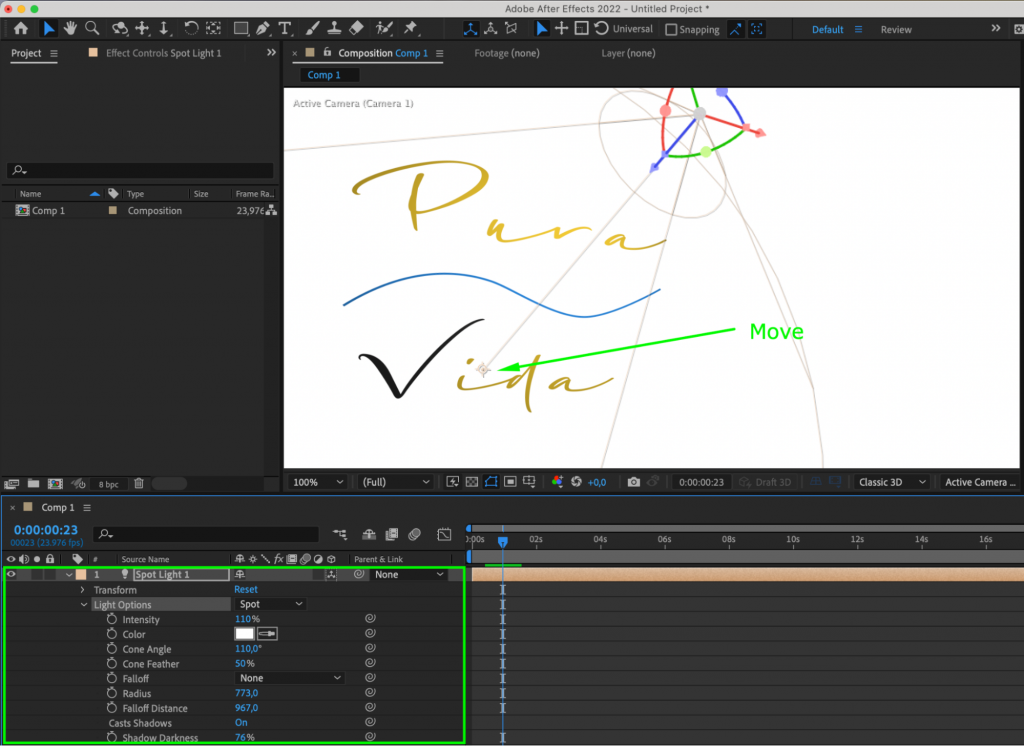Viewport: 1024px width, 746px height.
Task: Collapse the Light Options group
Action: pos(84,604)
